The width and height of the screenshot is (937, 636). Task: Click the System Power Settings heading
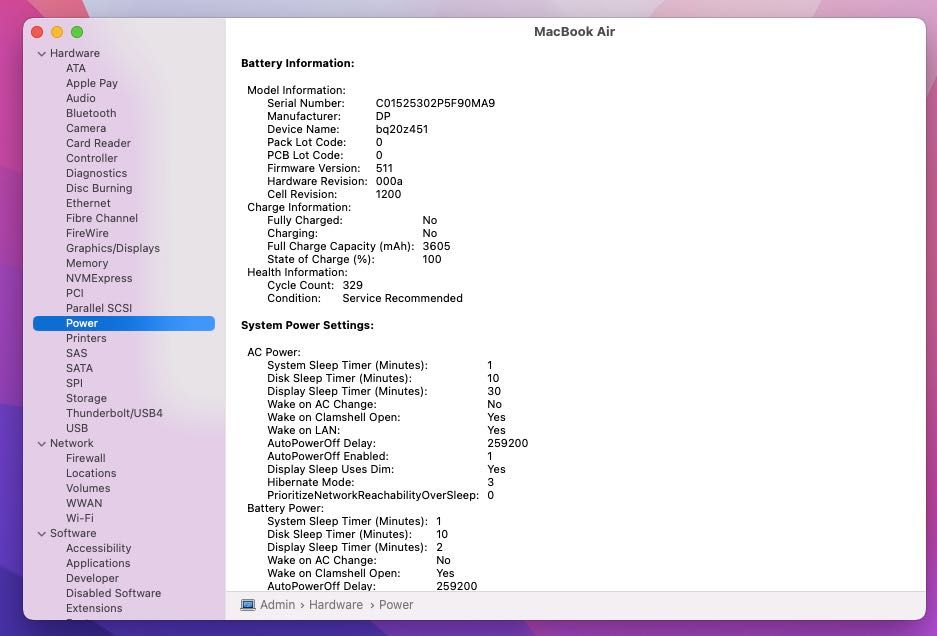307,325
